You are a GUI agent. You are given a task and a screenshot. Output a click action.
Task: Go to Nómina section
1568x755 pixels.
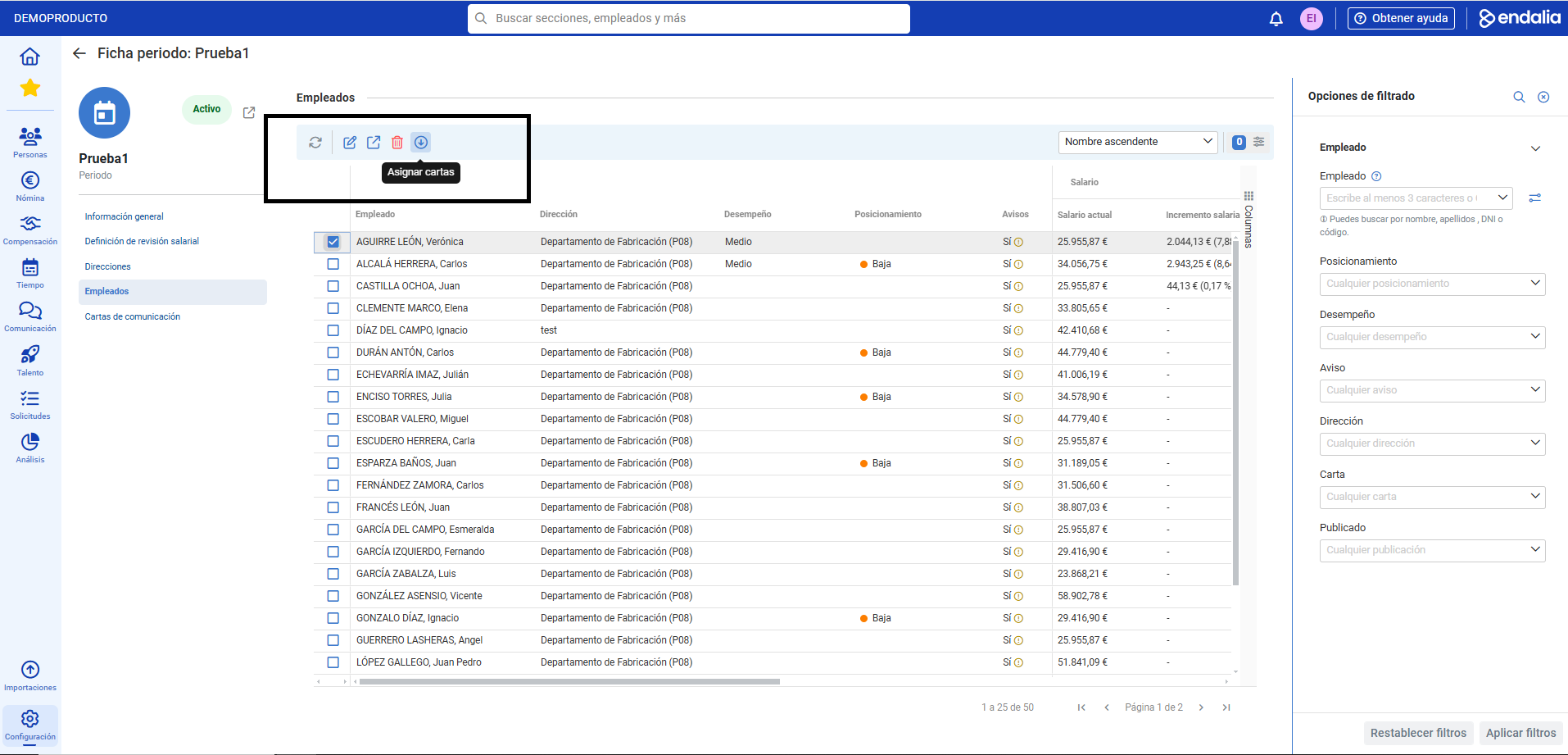[x=30, y=186]
